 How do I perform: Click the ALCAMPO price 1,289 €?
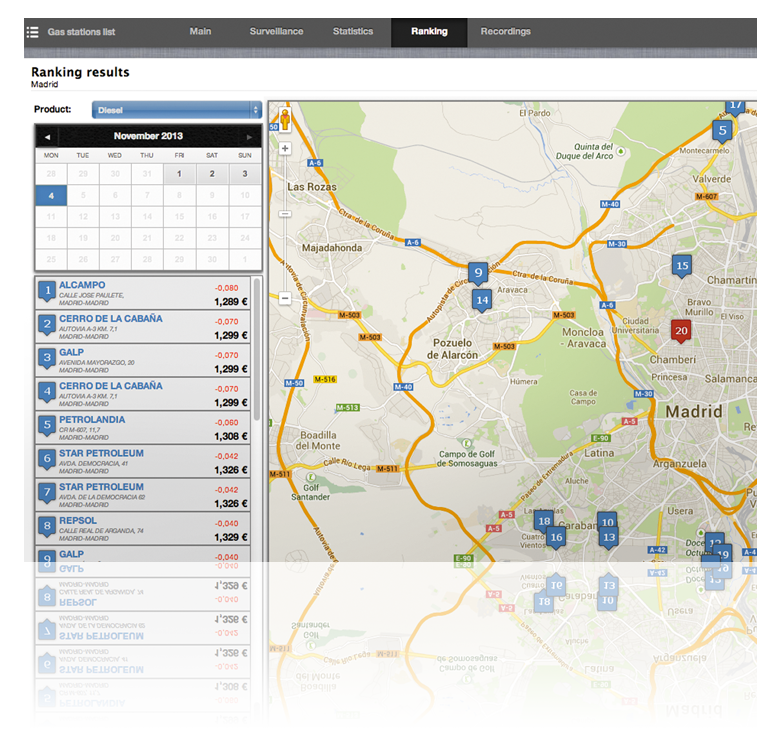click(x=231, y=302)
